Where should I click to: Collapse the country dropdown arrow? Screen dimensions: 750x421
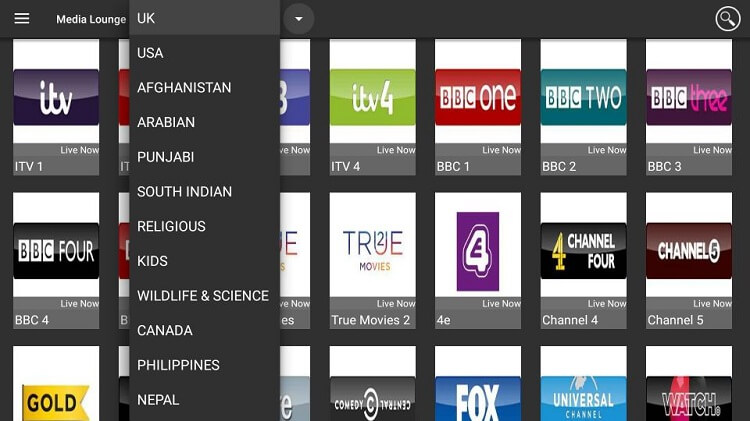click(x=299, y=19)
